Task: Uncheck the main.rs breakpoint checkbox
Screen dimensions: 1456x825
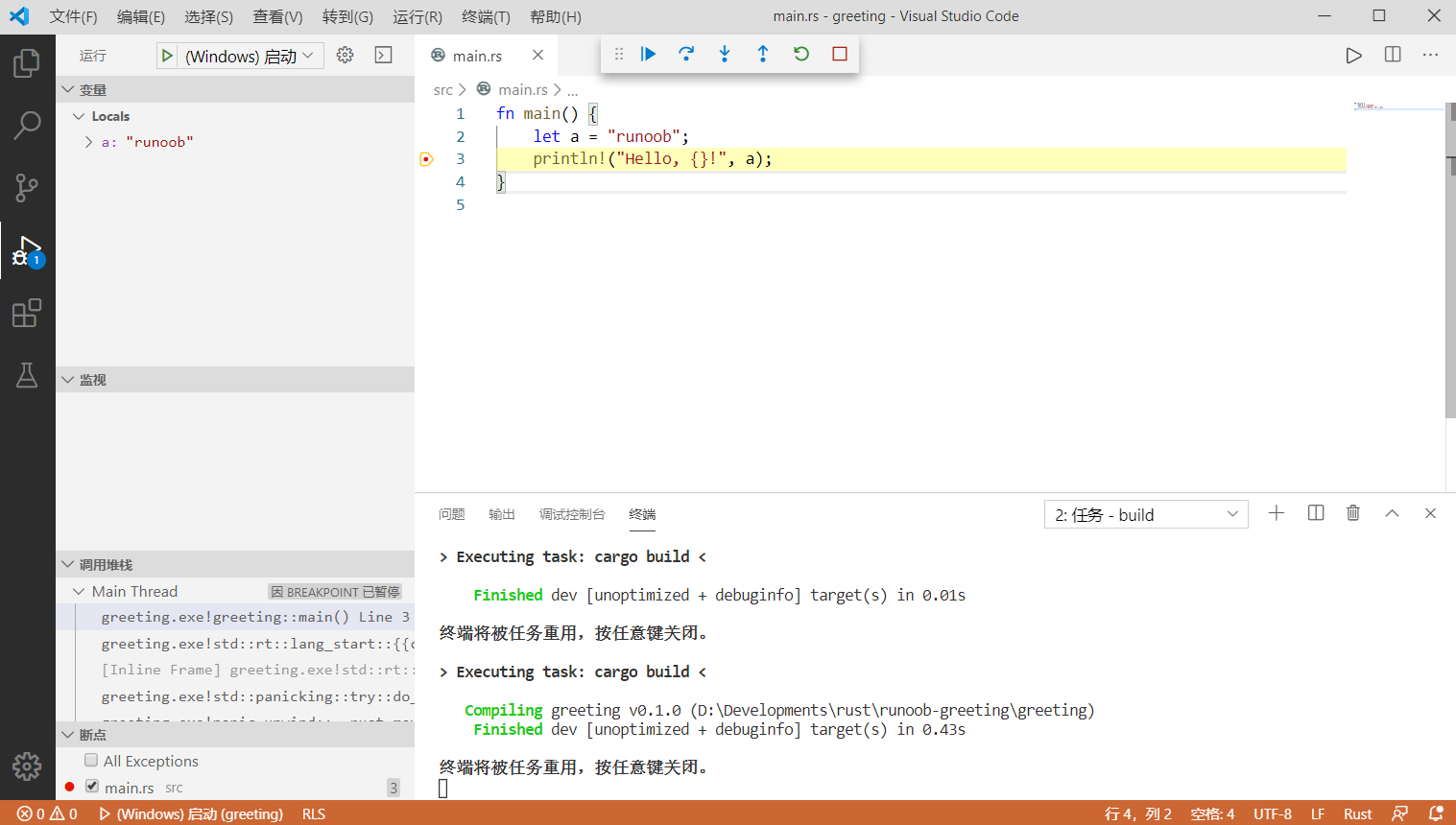Action: pyautogui.click(x=92, y=787)
